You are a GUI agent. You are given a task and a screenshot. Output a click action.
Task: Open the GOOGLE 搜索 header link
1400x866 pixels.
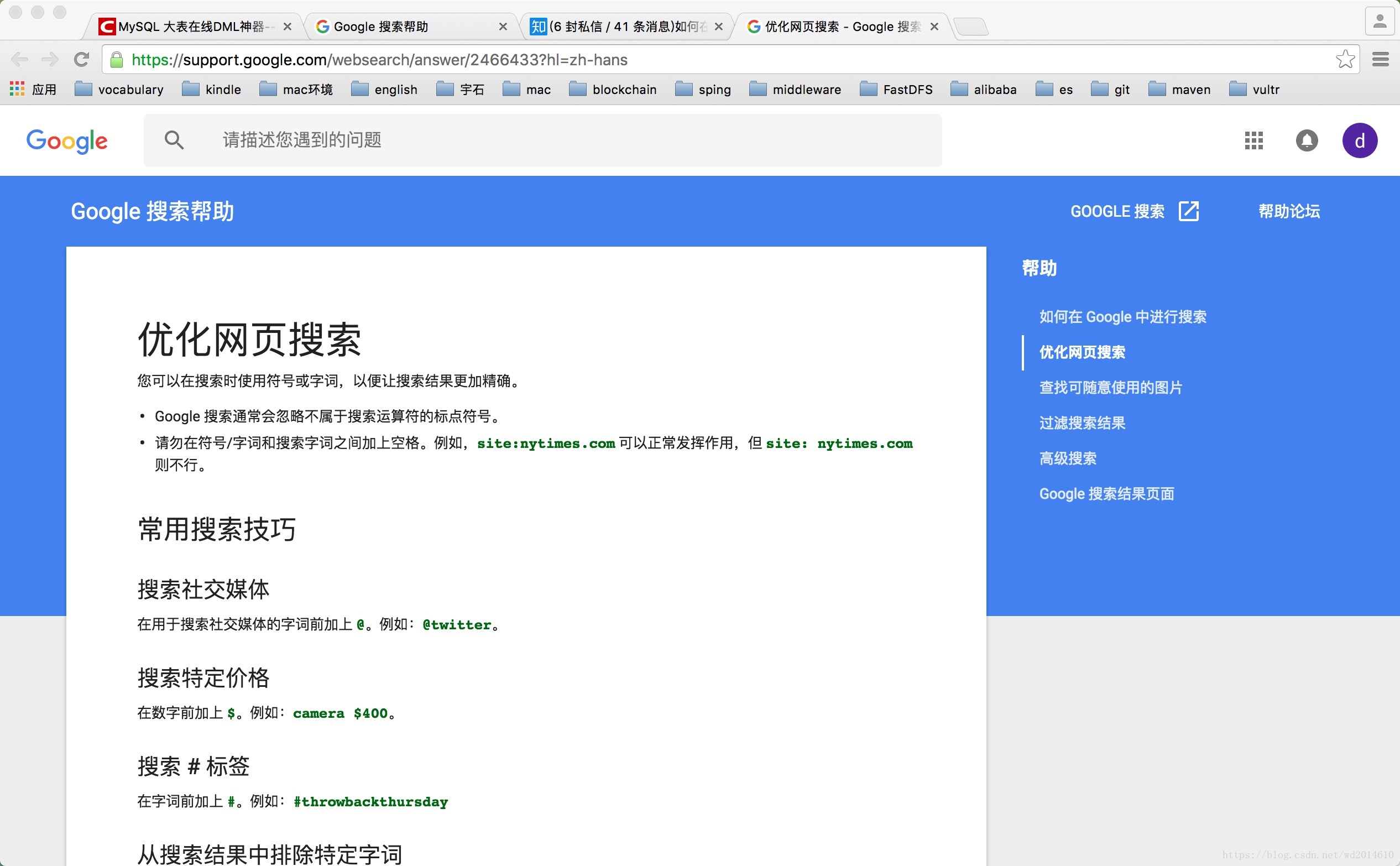pos(1117,211)
